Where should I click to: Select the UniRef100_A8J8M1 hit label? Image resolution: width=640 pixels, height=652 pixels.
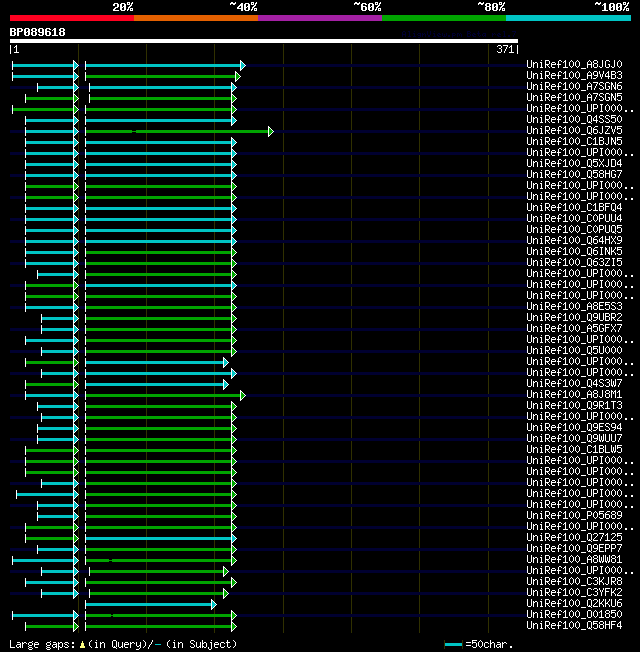point(574,395)
